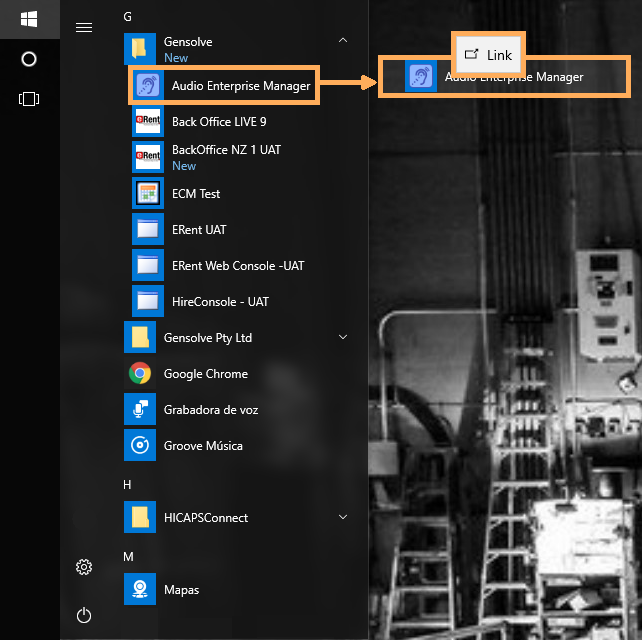Image resolution: width=642 pixels, height=640 pixels.
Task: Open Settings gear icon
Action: point(84,568)
